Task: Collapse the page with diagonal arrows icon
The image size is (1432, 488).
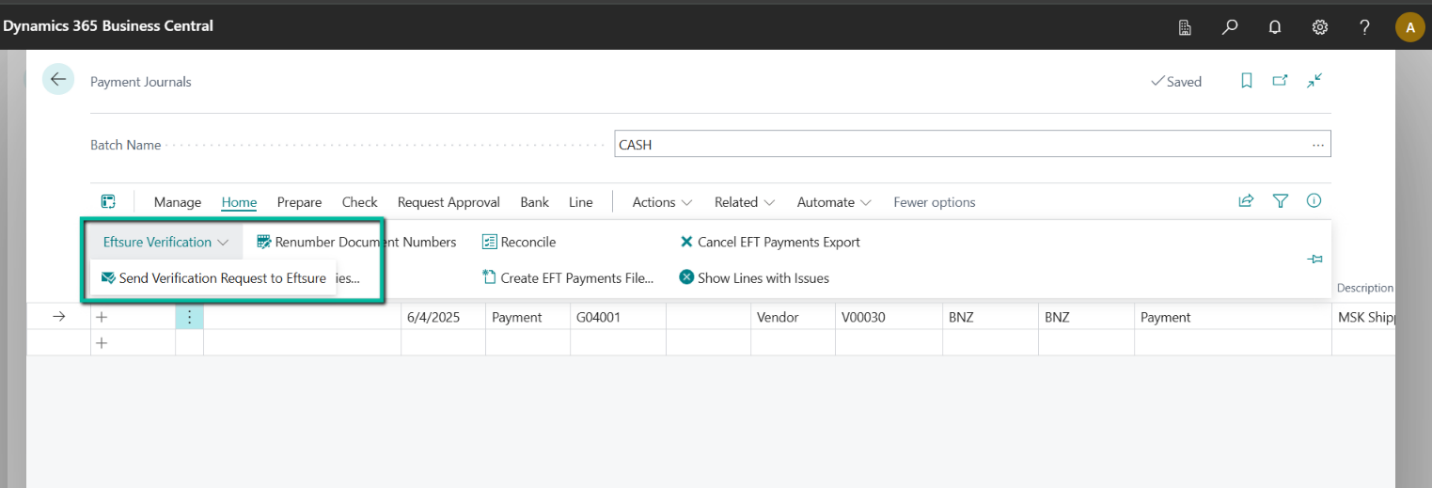Action: coord(1315,81)
